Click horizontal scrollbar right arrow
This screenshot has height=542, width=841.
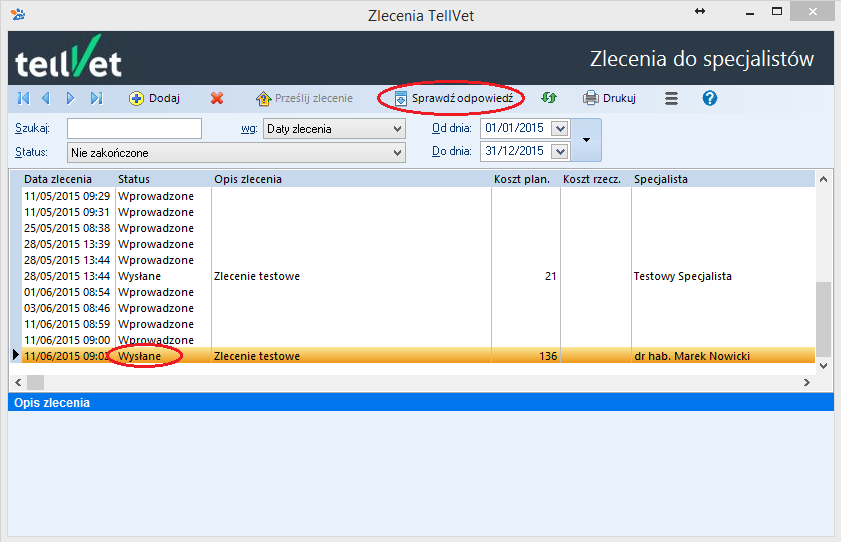[x=807, y=382]
